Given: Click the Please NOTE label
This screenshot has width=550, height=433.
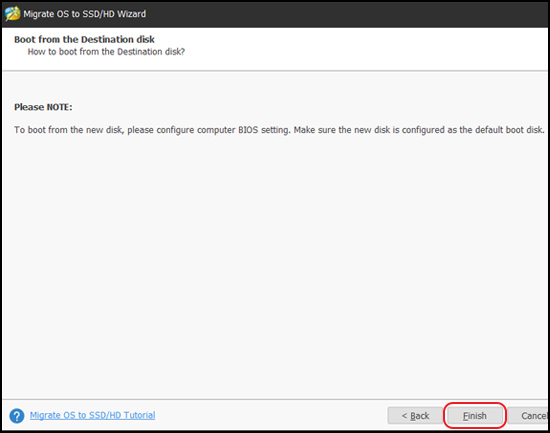Looking at the screenshot, I should pyautogui.click(x=43, y=107).
